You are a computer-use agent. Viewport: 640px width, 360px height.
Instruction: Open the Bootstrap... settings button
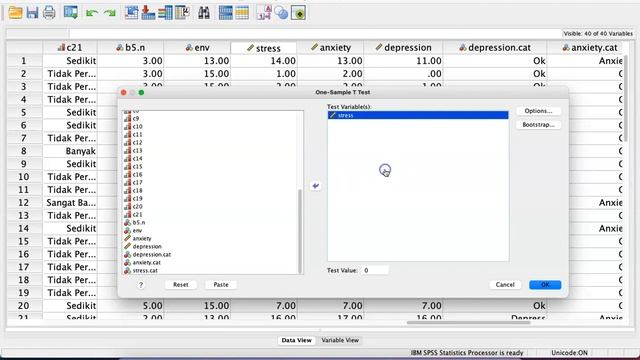(538, 125)
